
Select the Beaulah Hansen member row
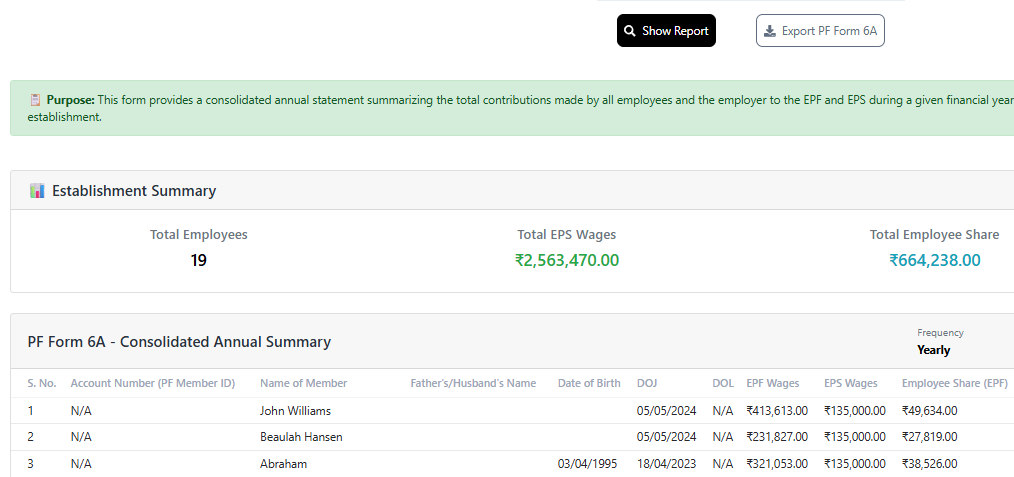coord(301,437)
